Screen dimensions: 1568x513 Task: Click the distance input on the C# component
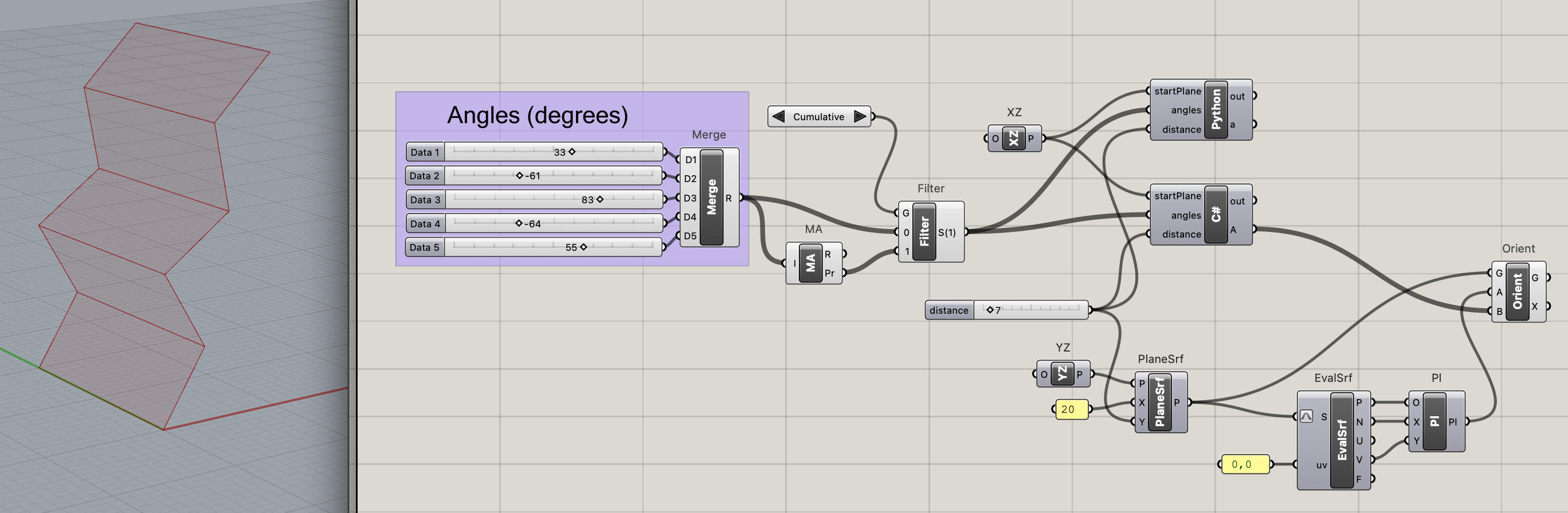coord(1182,234)
